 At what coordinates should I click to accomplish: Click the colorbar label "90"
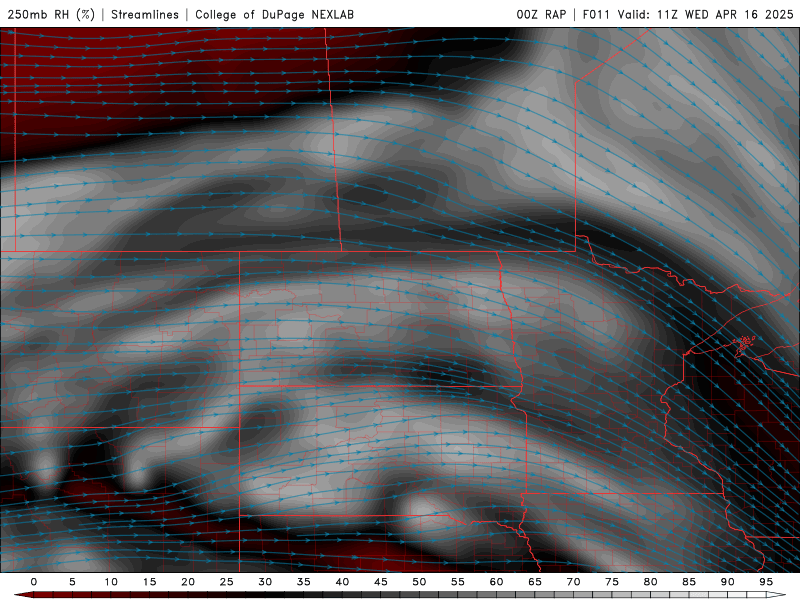click(727, 582)
